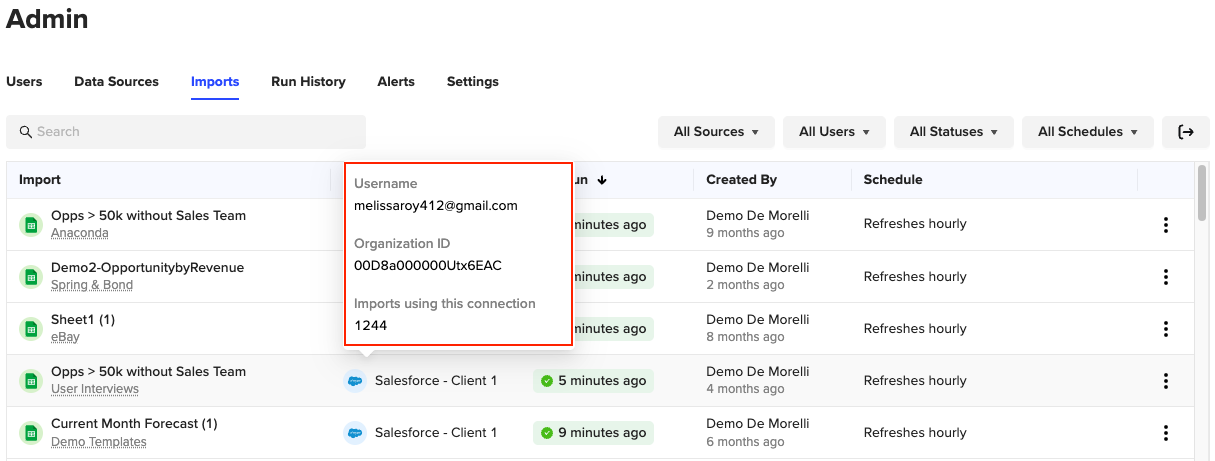Viewport: 1215px width, 461px height.
Task: Open three-dot menu for eBay import row
Action: click(1166, 329)
